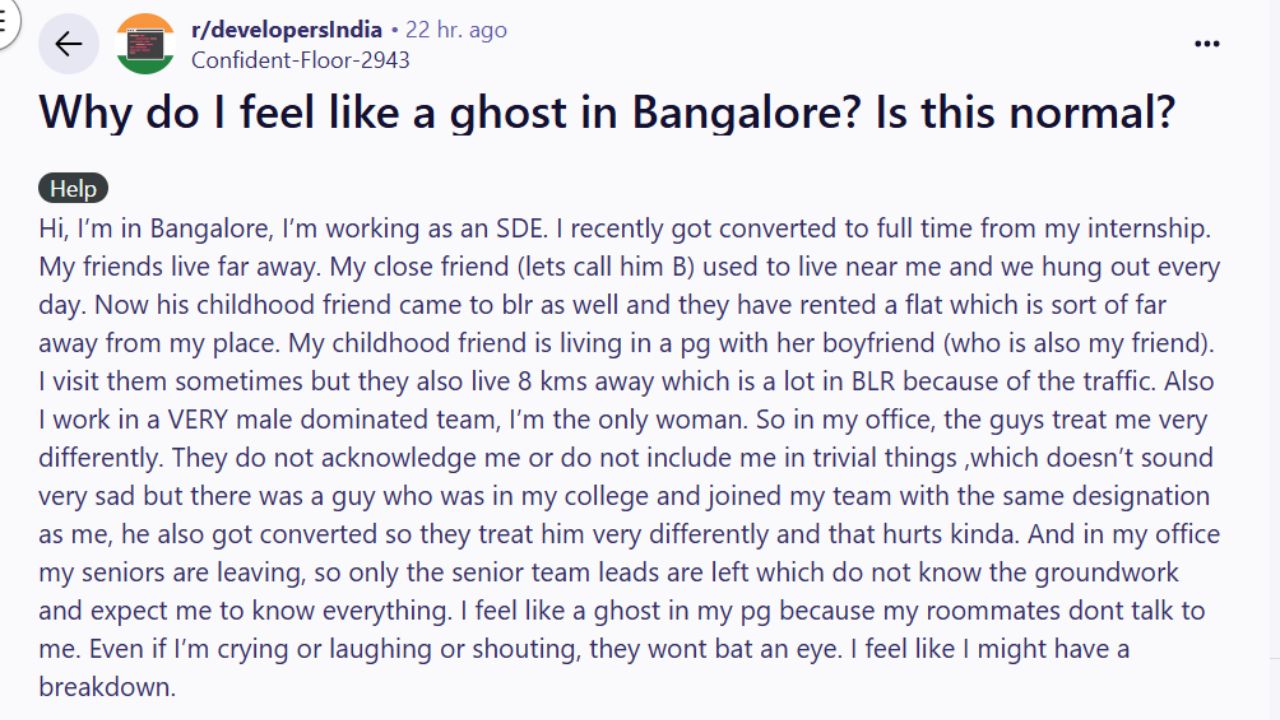
Task: Click the back arrow navigation icon
Action: coord(68,43)
